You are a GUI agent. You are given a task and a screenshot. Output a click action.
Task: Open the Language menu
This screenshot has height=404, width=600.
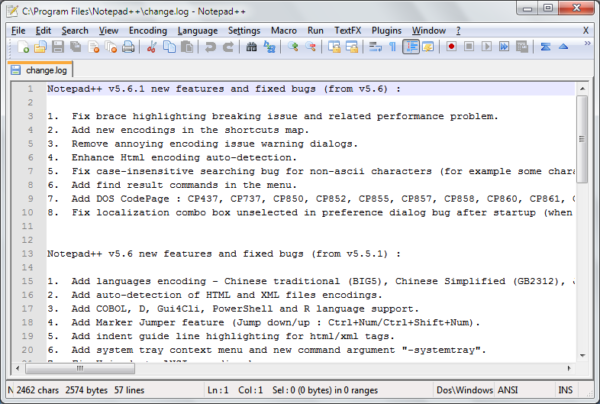coord(197,30)
